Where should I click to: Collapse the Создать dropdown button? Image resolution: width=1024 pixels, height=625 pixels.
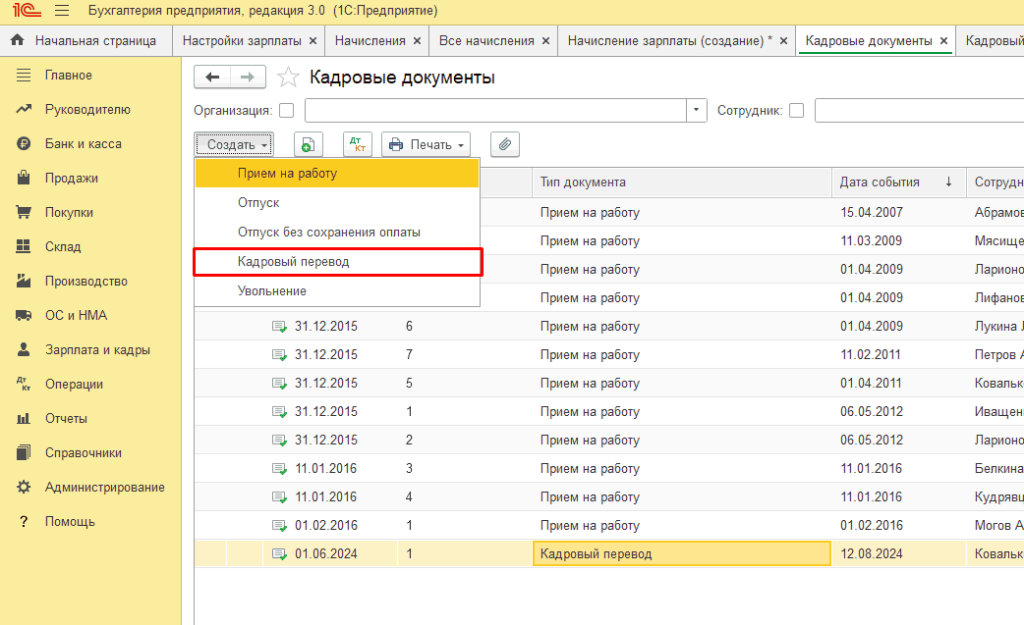[234, 145]
